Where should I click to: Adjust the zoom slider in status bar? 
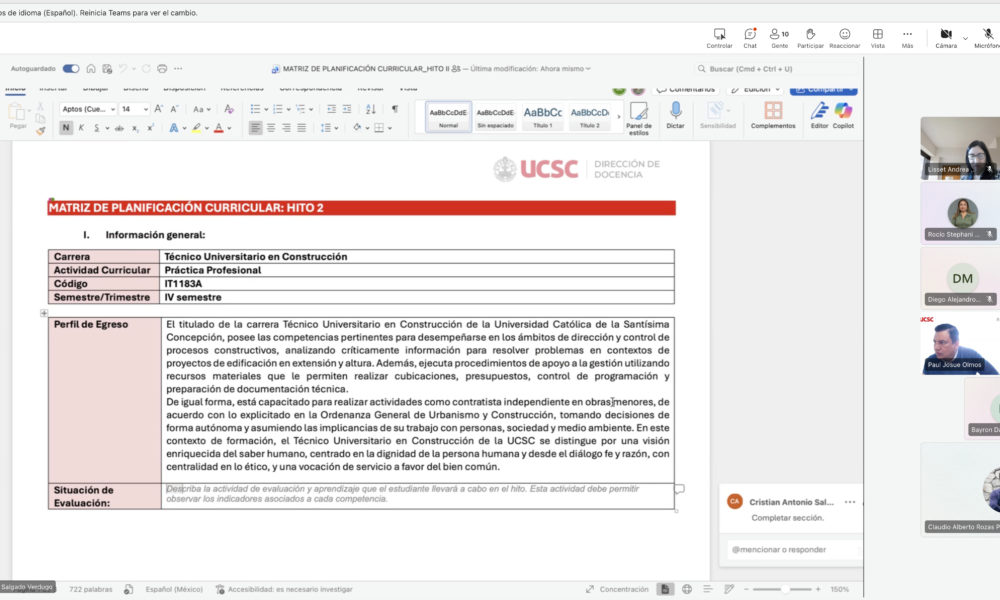[785, 589]
